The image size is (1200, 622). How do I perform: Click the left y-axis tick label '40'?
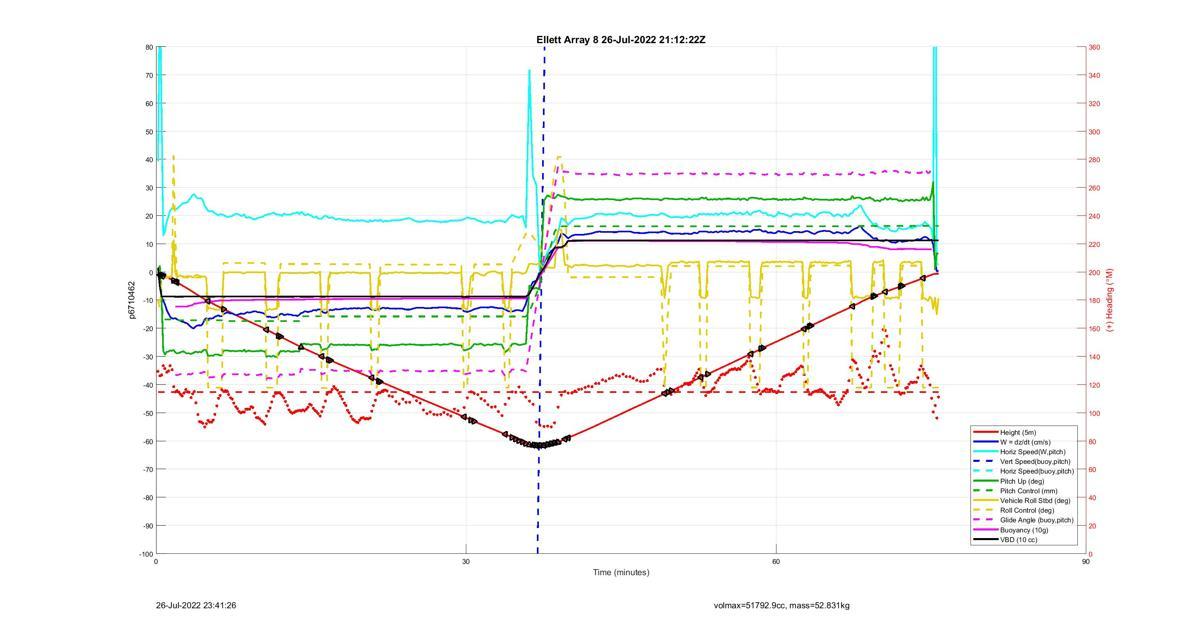point(149,160)
